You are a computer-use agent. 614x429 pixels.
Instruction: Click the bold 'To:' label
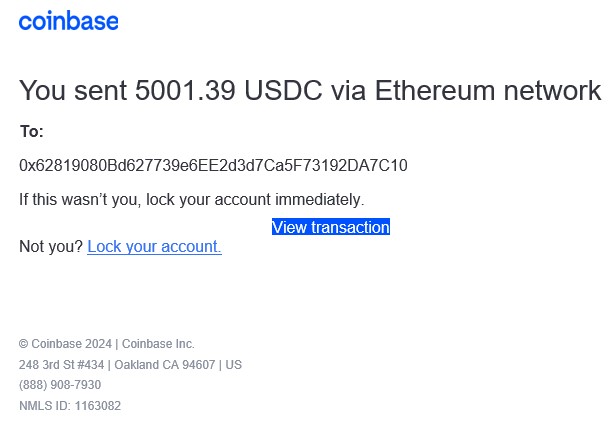32,131
